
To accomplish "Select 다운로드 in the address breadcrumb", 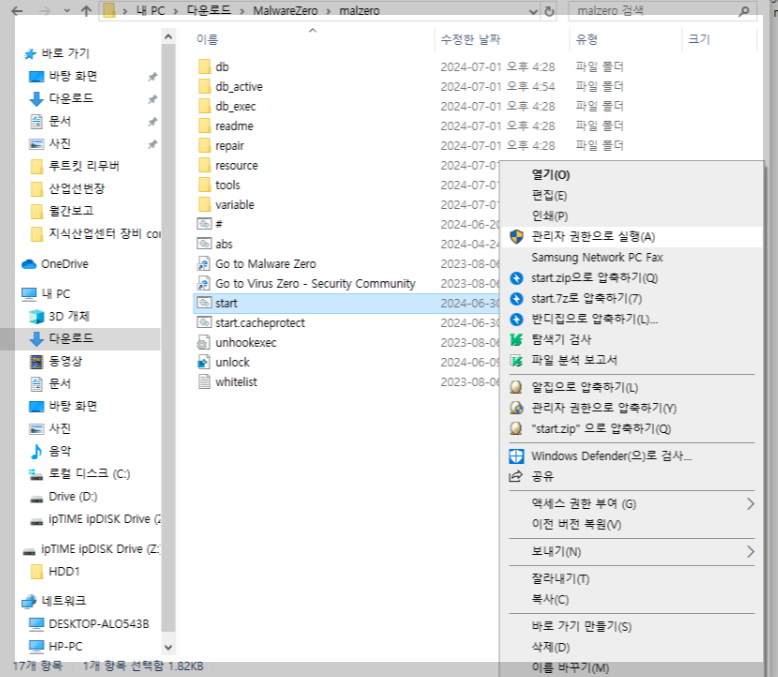I will pos(209,11).
